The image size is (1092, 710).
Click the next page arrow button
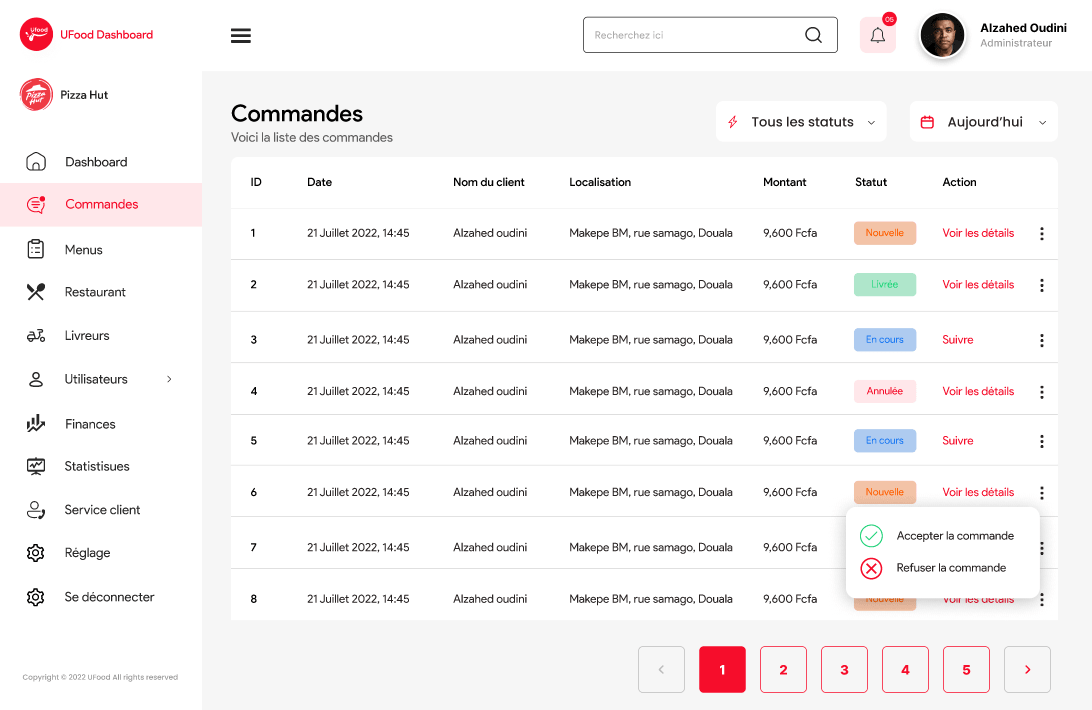[1027, 670]
